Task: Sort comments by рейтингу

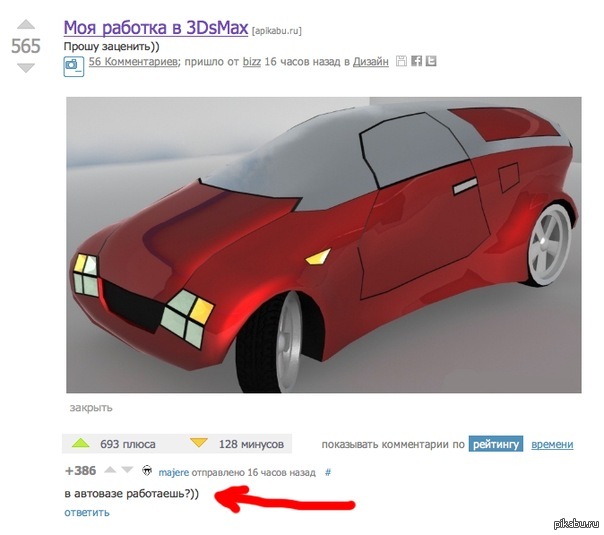Action: tap(495, 444)
